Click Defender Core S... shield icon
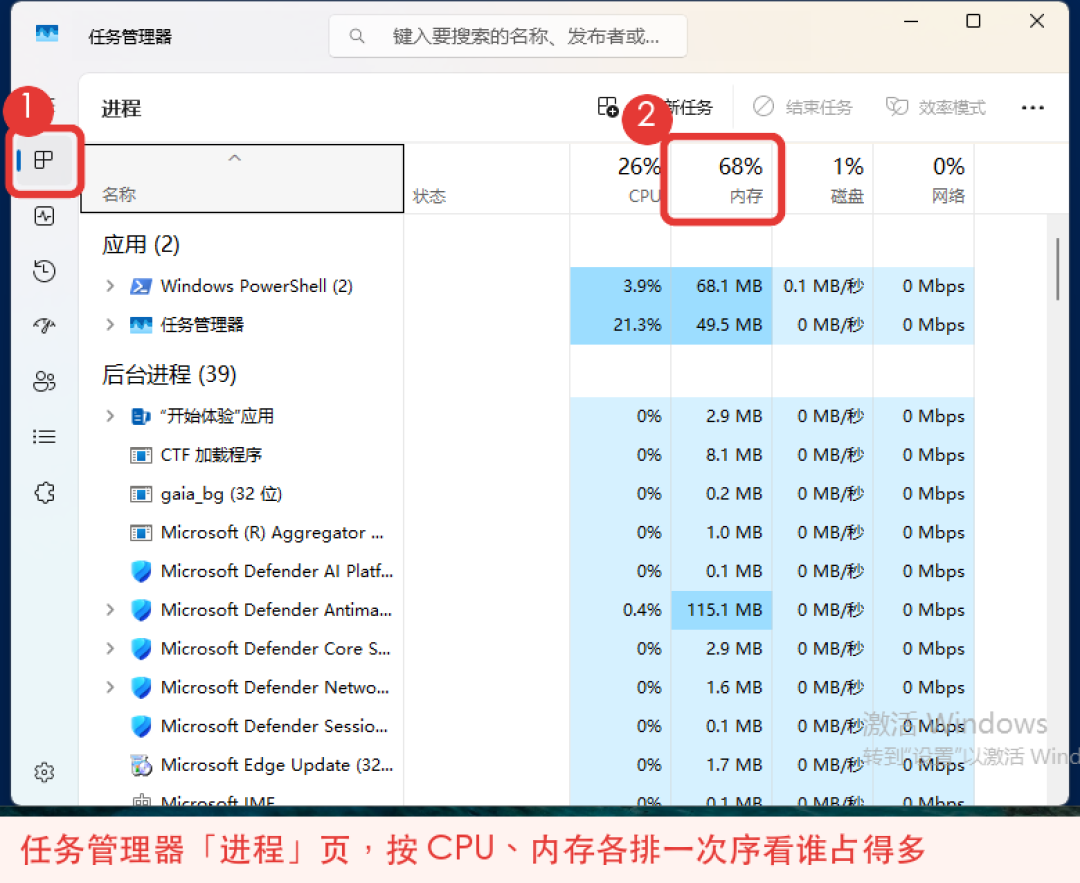1080x883 pixels. click(141, 648)
